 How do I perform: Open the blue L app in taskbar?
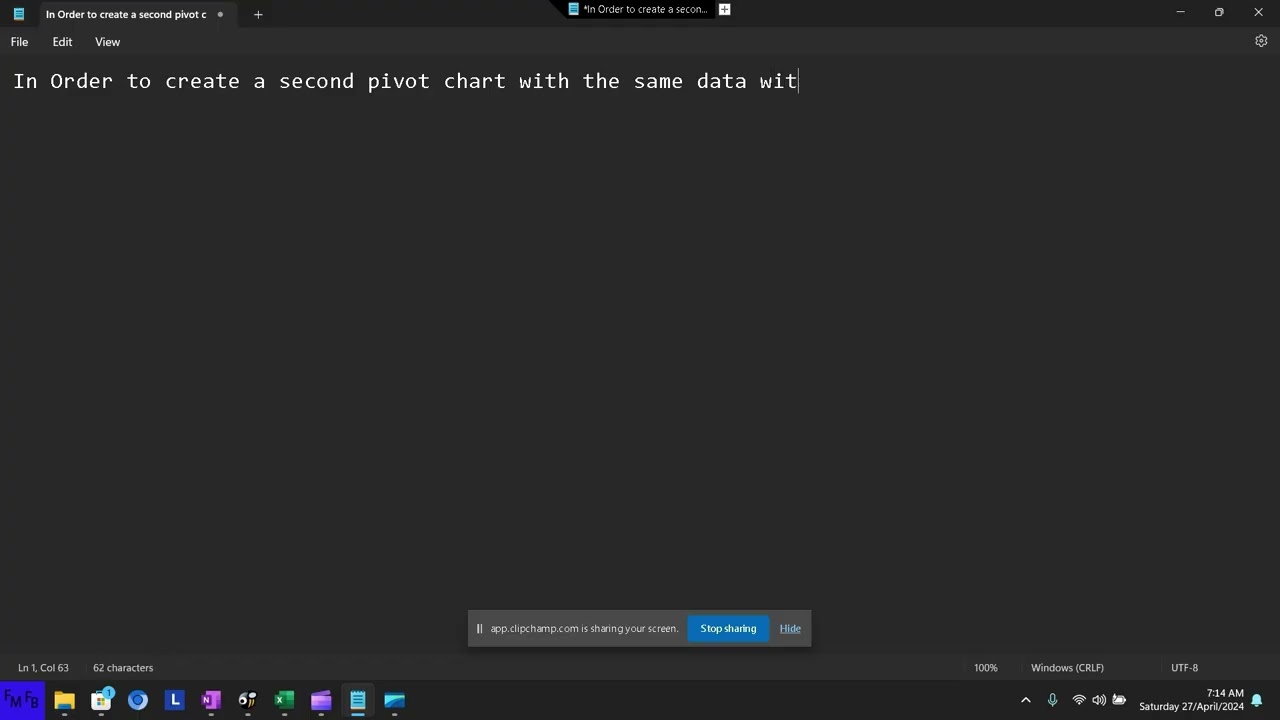coord(175,700)
